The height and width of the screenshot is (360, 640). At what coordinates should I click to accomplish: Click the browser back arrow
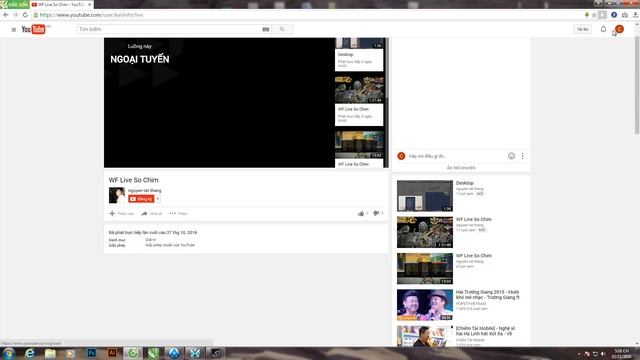click(6, 15)
